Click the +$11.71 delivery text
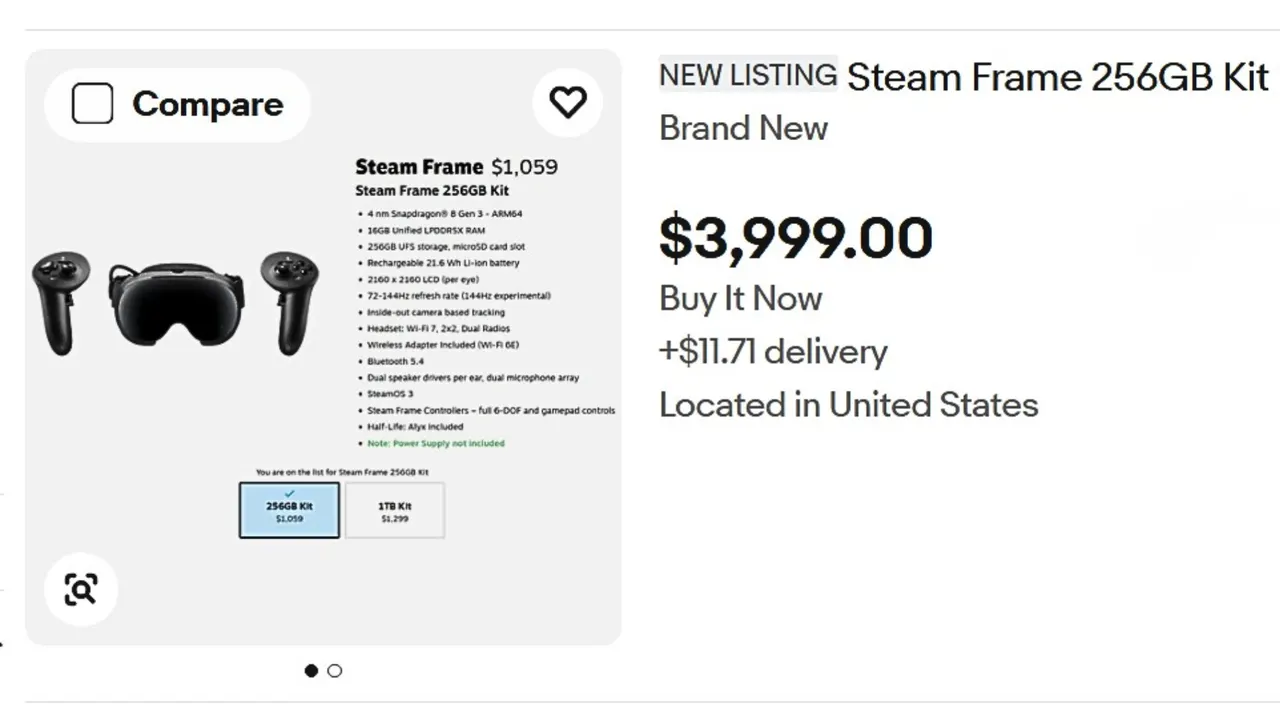The height and width of the screenshot is (720, 1280). click(x=773, y=352)
